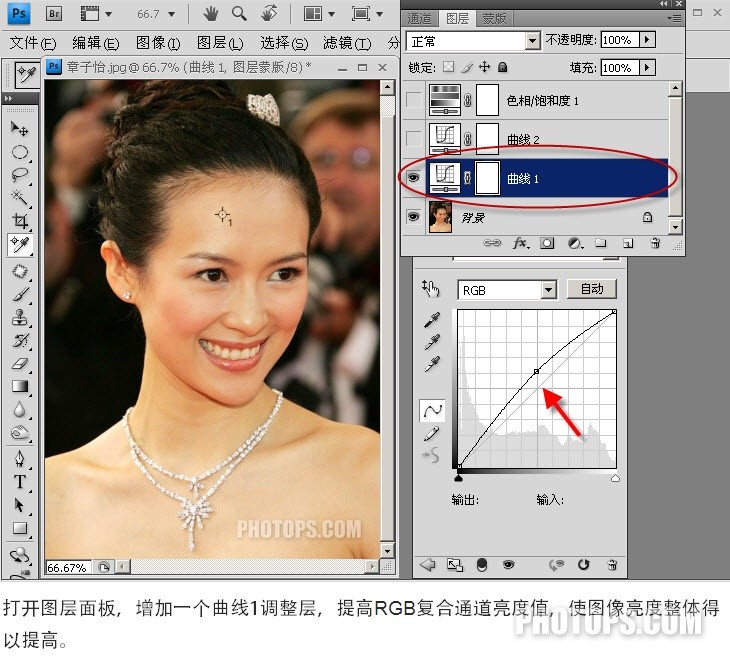Toggle lock image pixels brush icon
Screen dimensions: 730x666
pyautogui.click(x=467, y=67)
